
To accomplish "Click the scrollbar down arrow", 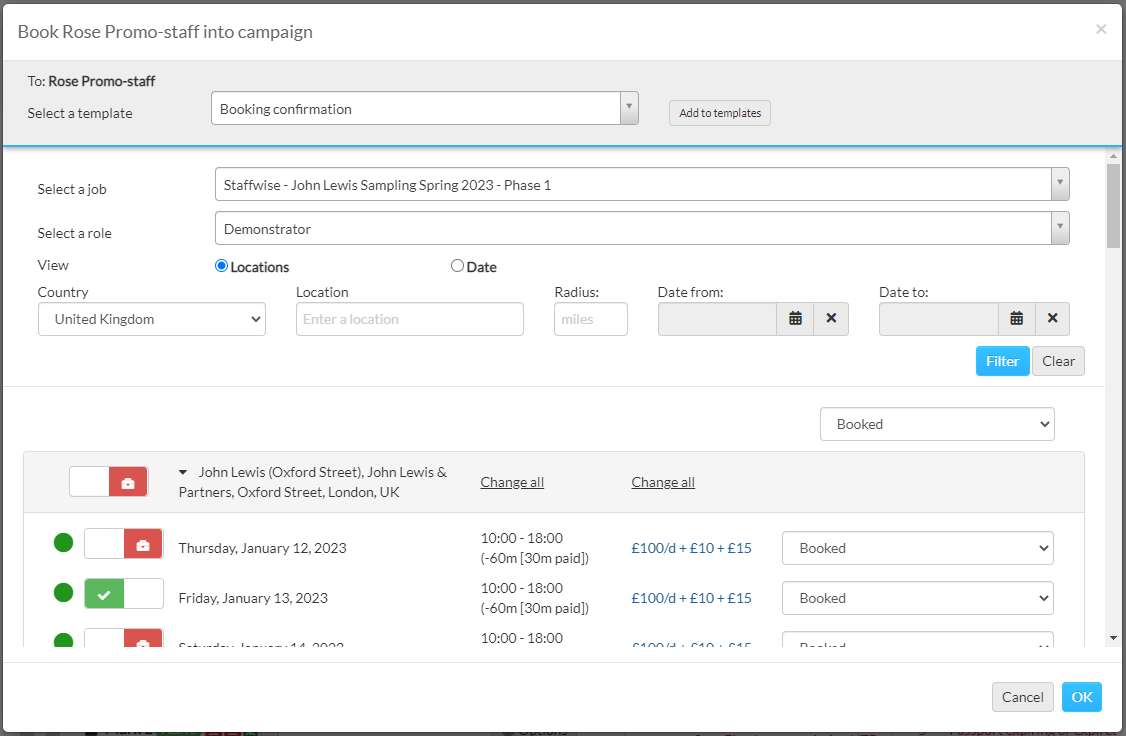I will 1113,638.
